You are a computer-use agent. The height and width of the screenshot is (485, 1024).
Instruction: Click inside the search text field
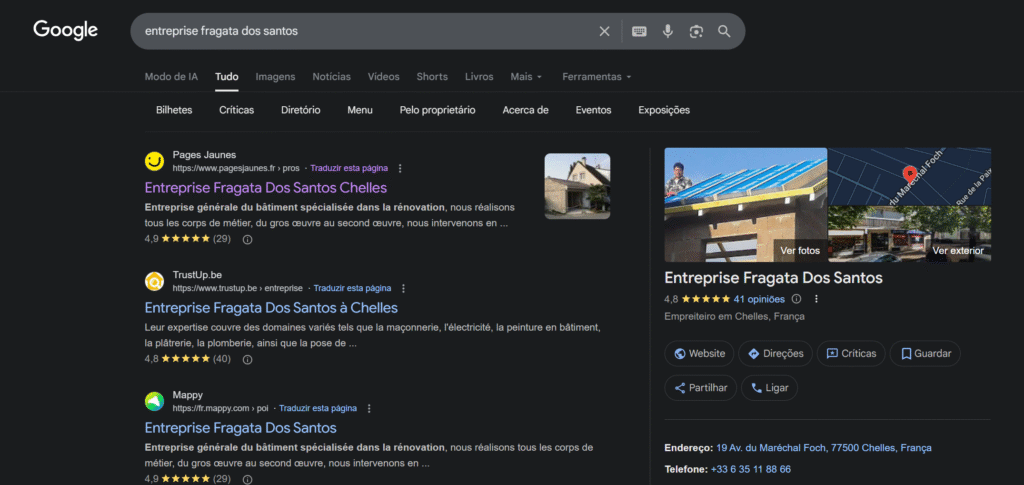[x=360, y=31]
